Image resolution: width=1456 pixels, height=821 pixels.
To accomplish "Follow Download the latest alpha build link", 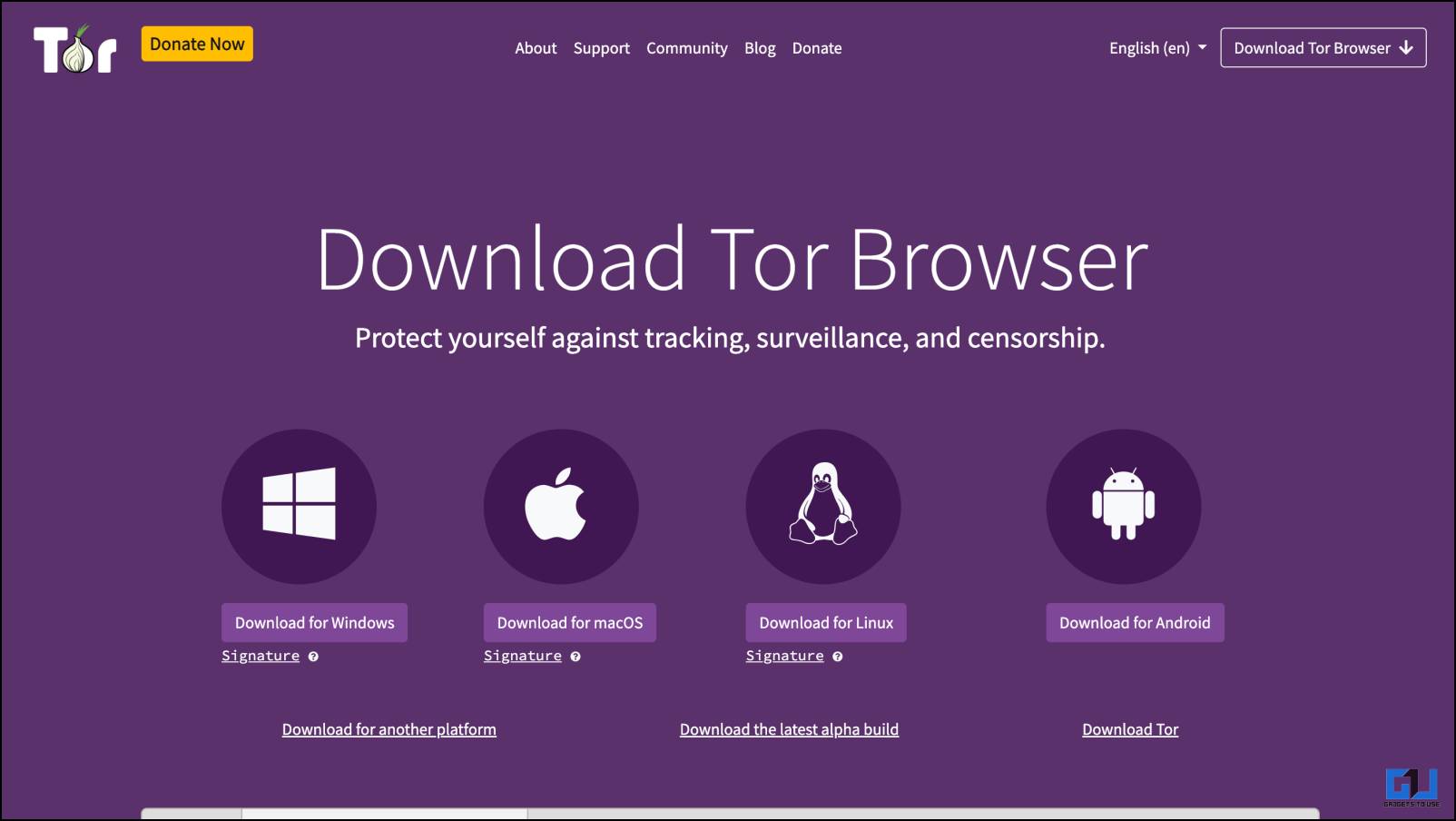I will pyautogui.click(x=790, y=729).
